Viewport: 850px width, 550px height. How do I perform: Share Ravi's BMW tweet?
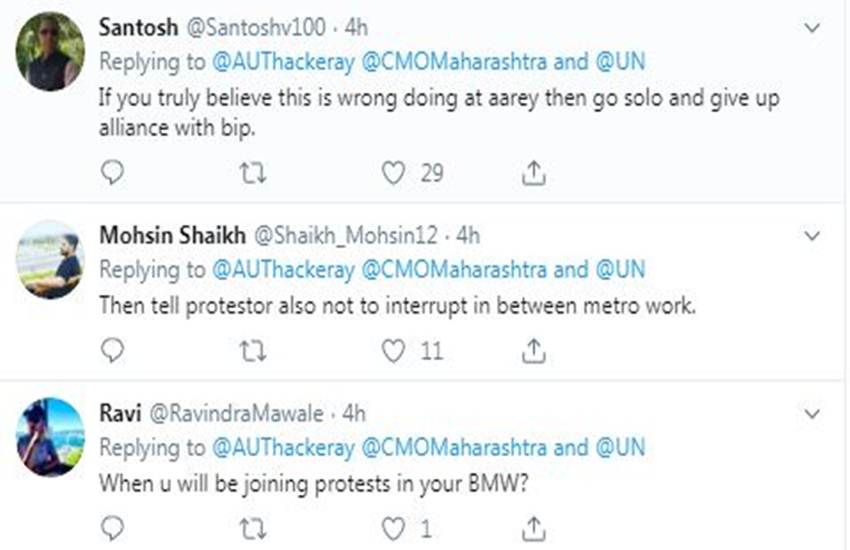[534, 527]
